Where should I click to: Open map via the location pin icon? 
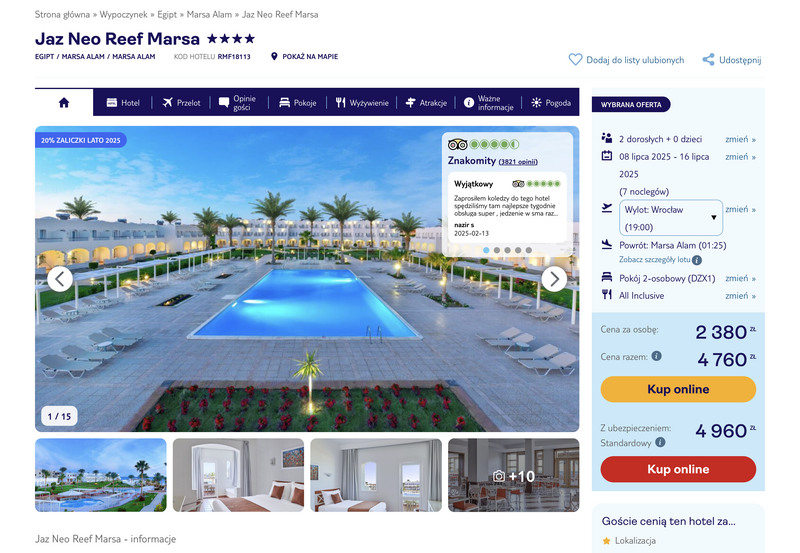(274, 57)
